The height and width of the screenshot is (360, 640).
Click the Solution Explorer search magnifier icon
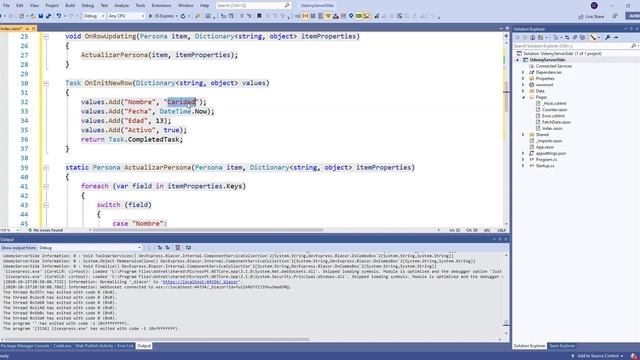(633, 46)
